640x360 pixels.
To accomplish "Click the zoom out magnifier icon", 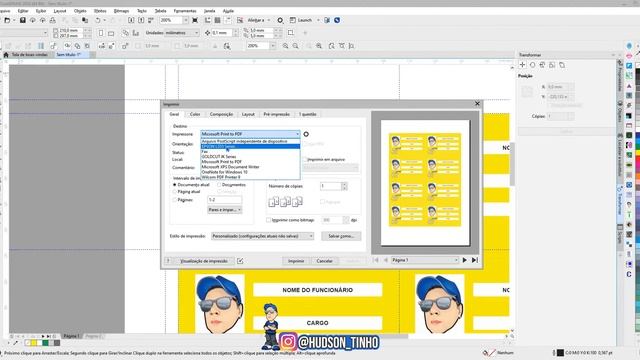I will 296,46.
